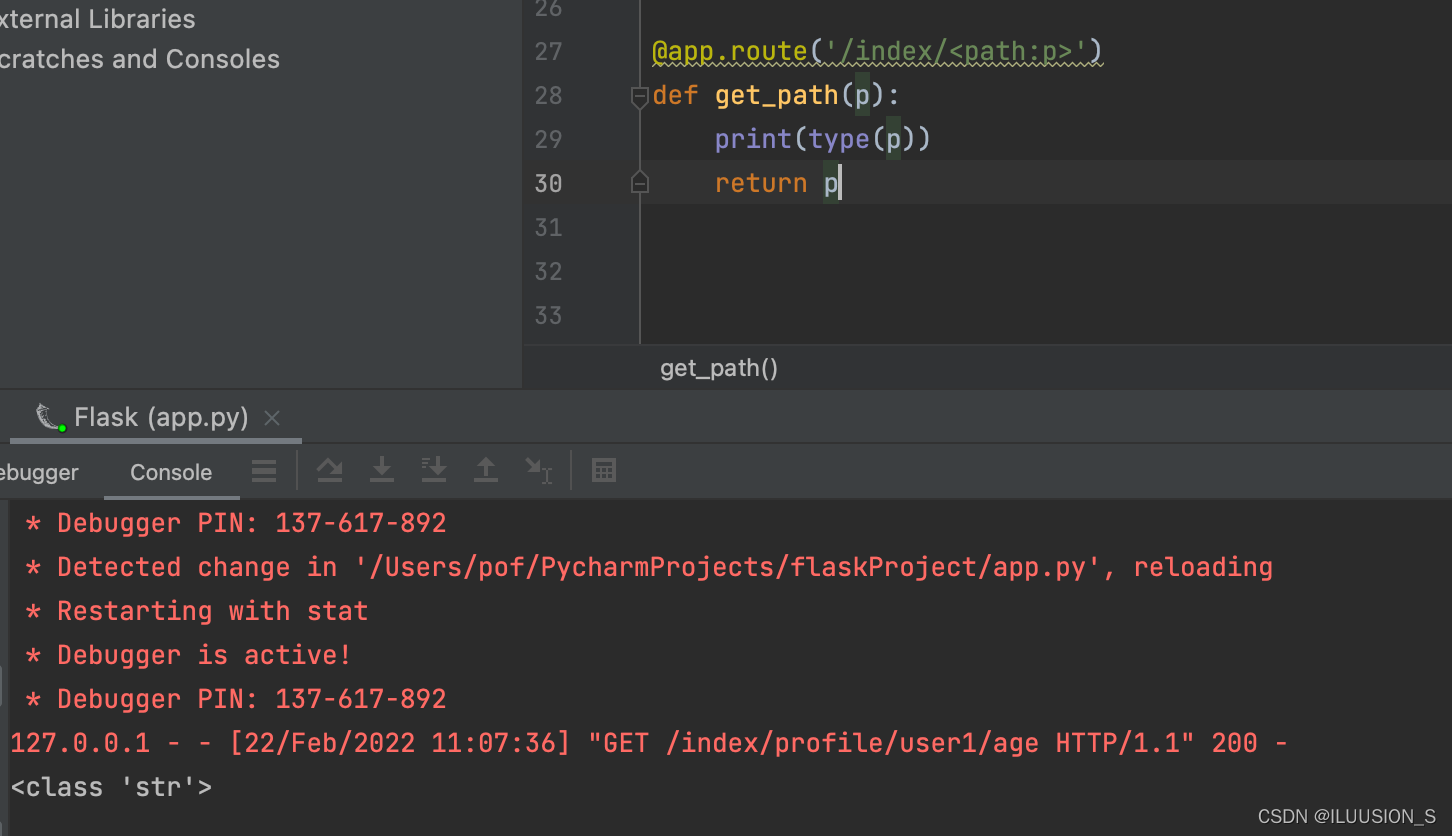Click line number 32 in the gutter
Viewport: 1452px width, 836px height.
coord(548,271)
